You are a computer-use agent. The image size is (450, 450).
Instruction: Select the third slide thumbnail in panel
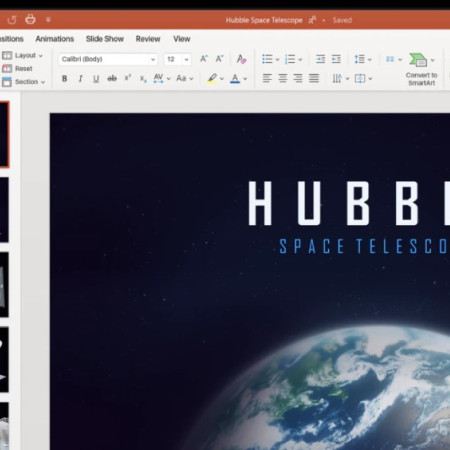click(4, 284)
